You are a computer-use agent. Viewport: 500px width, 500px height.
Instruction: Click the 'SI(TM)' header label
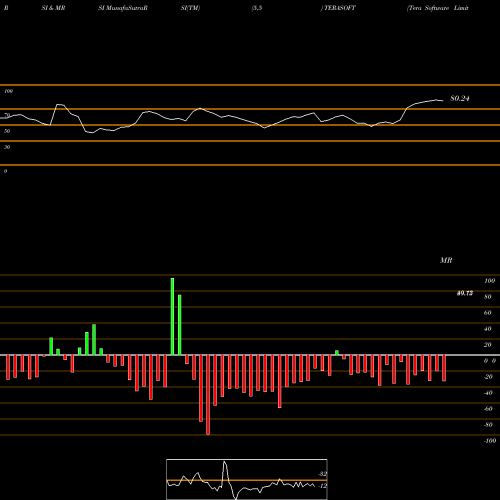(x=190, y=8)
